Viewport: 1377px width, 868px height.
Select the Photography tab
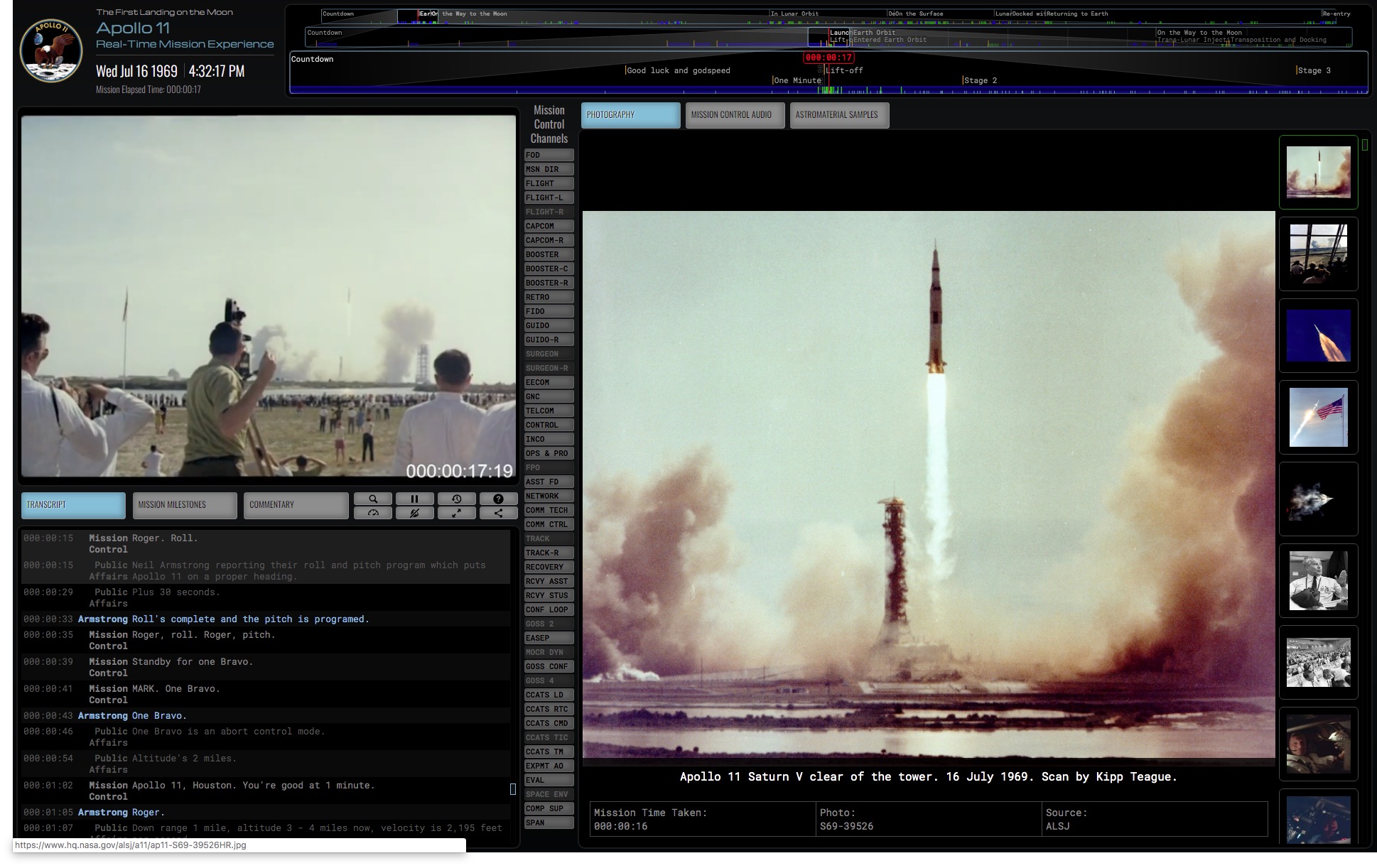[x=631, y=115]
